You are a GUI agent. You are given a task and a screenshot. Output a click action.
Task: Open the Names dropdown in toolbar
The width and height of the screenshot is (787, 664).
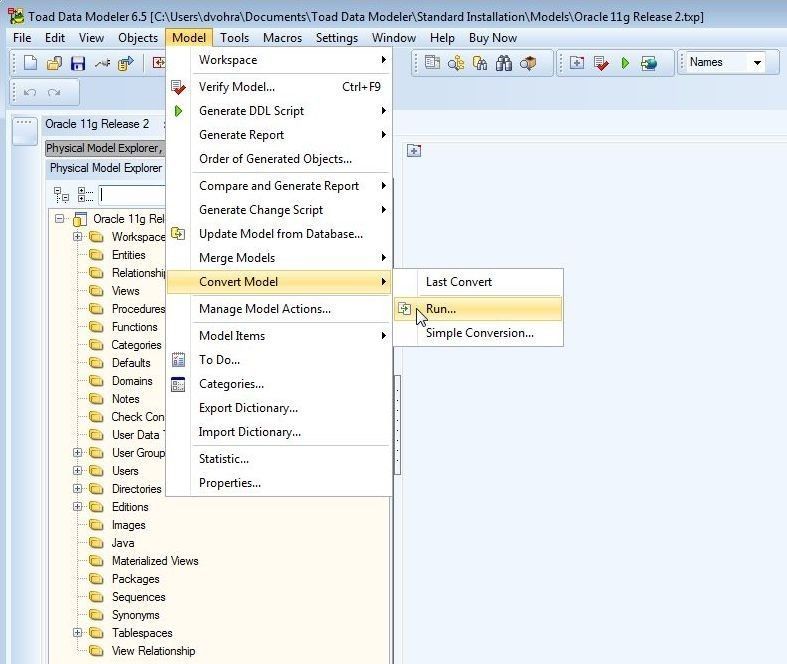[x=757, y=63]
